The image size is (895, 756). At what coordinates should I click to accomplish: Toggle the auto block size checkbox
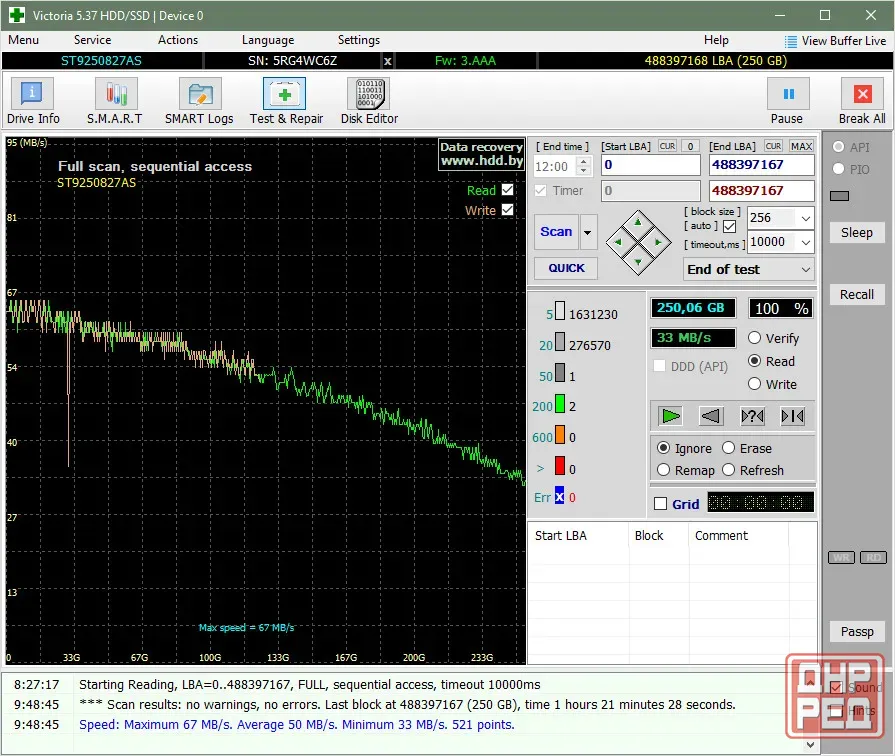point(729,227)
